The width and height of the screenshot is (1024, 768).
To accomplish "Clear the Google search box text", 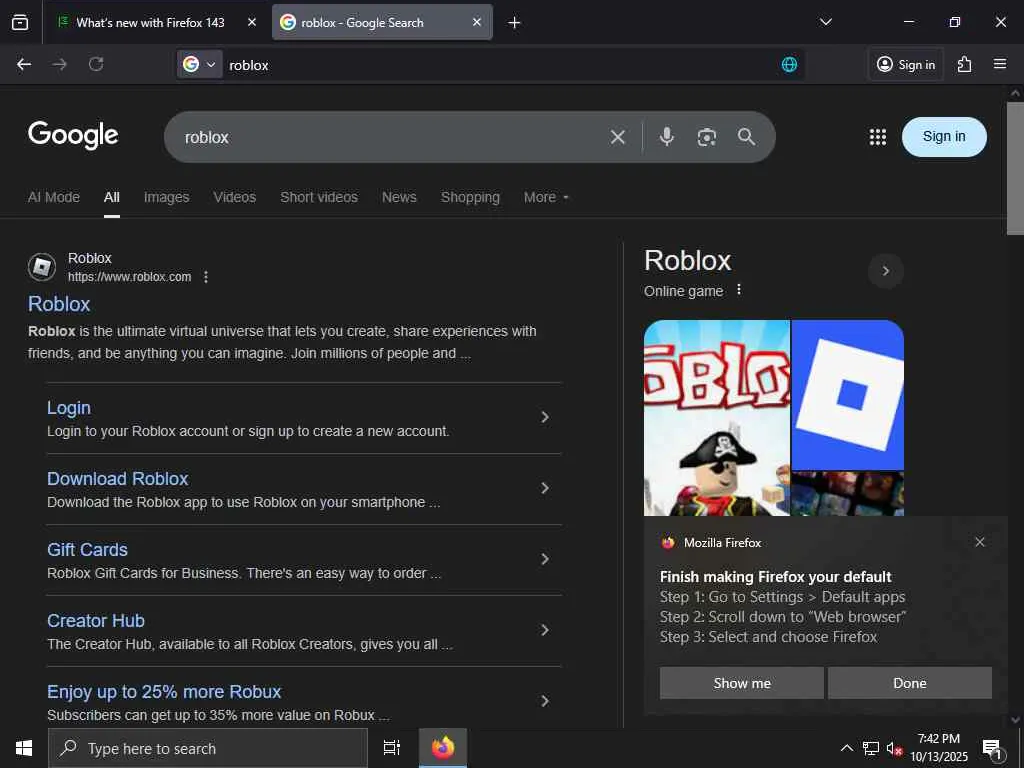I will (617, 137).
